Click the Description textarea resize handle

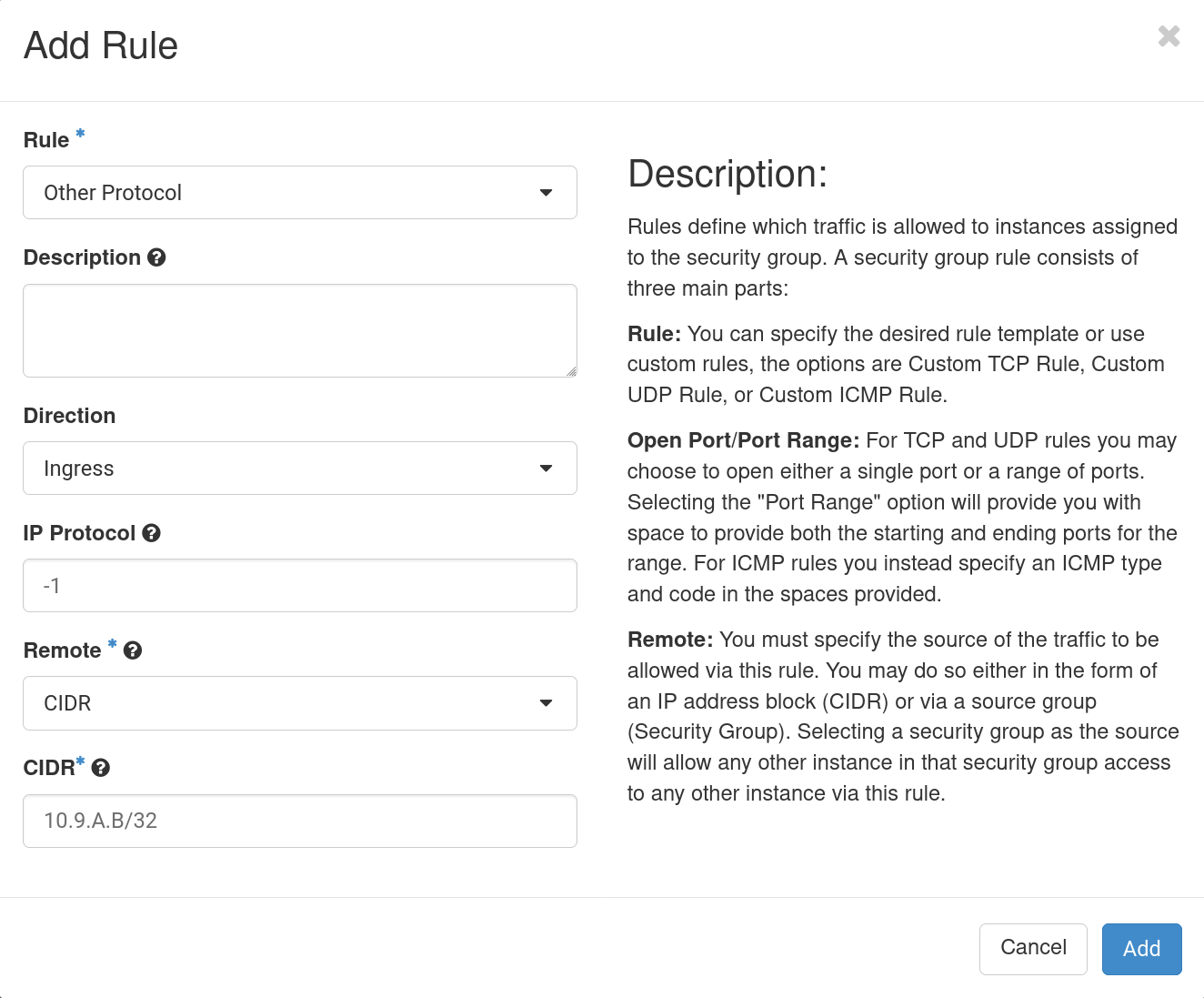571,371
